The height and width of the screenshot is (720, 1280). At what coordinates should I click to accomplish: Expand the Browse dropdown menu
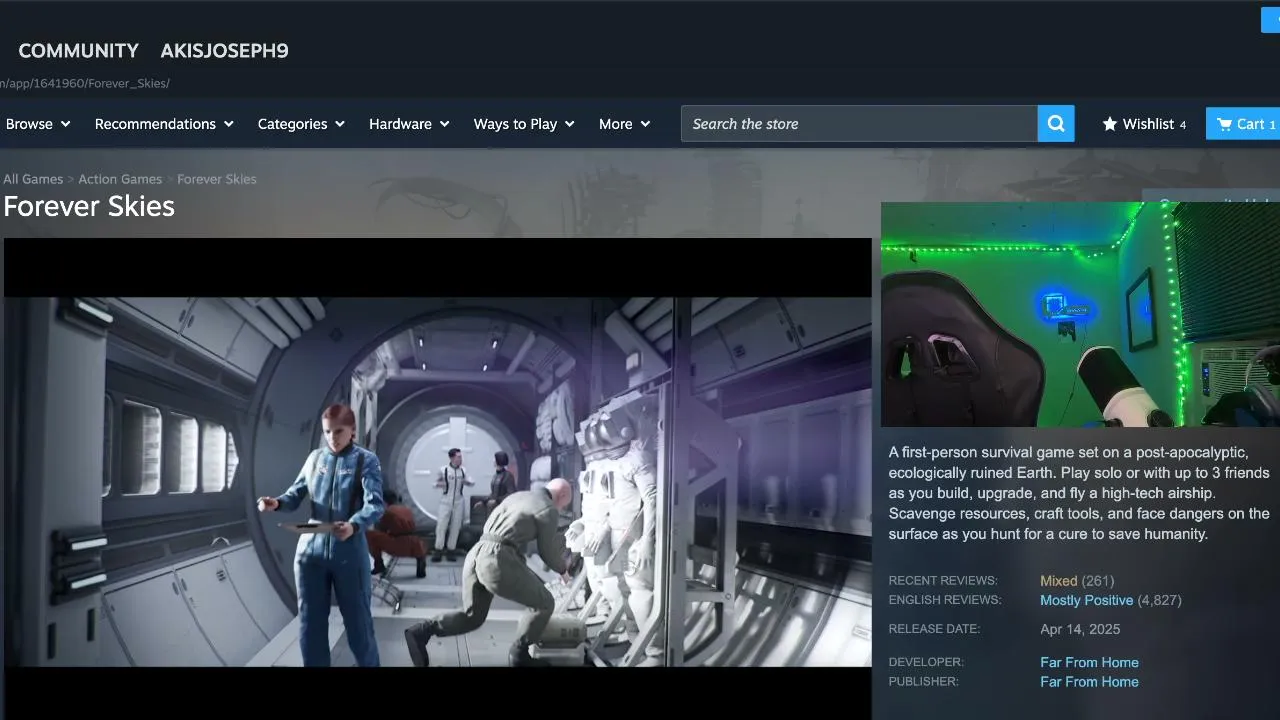38,124
